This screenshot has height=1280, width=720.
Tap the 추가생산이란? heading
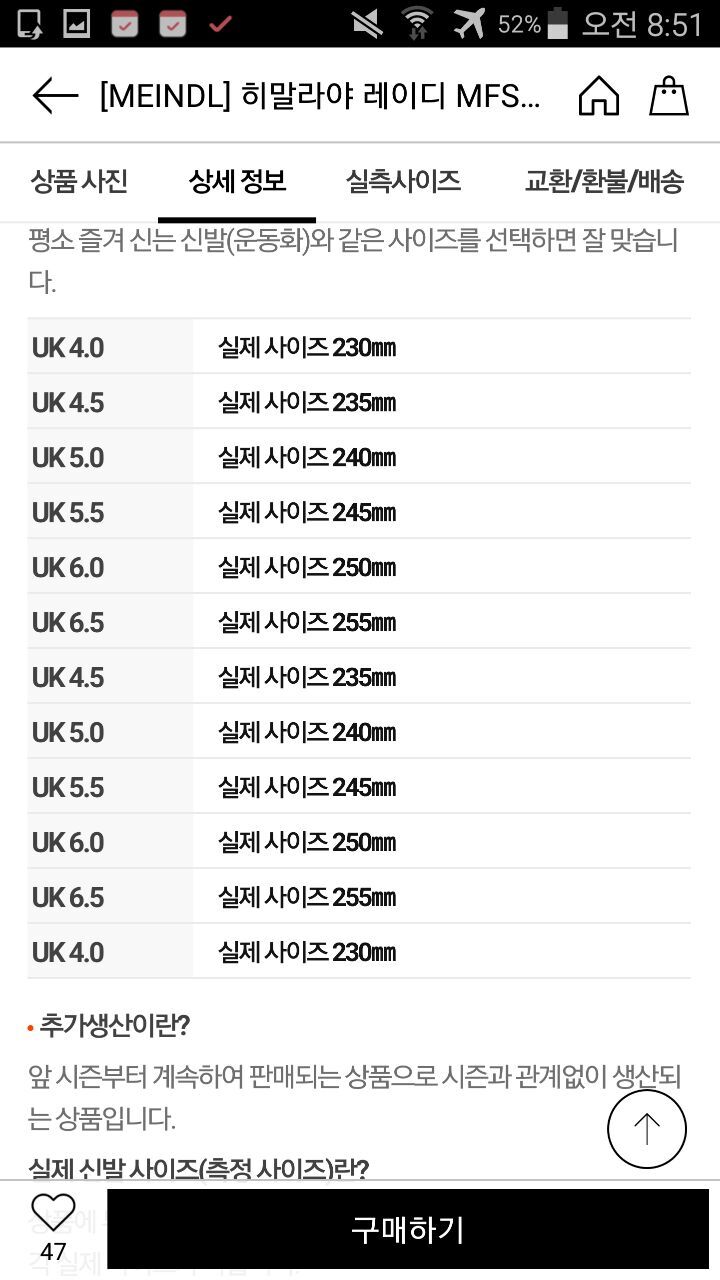click(x=114, y=1025)
